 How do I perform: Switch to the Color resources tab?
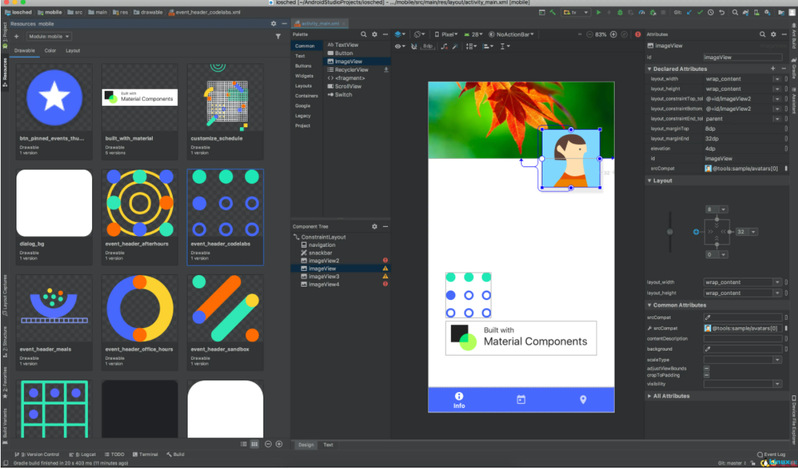tap(50, 50)
